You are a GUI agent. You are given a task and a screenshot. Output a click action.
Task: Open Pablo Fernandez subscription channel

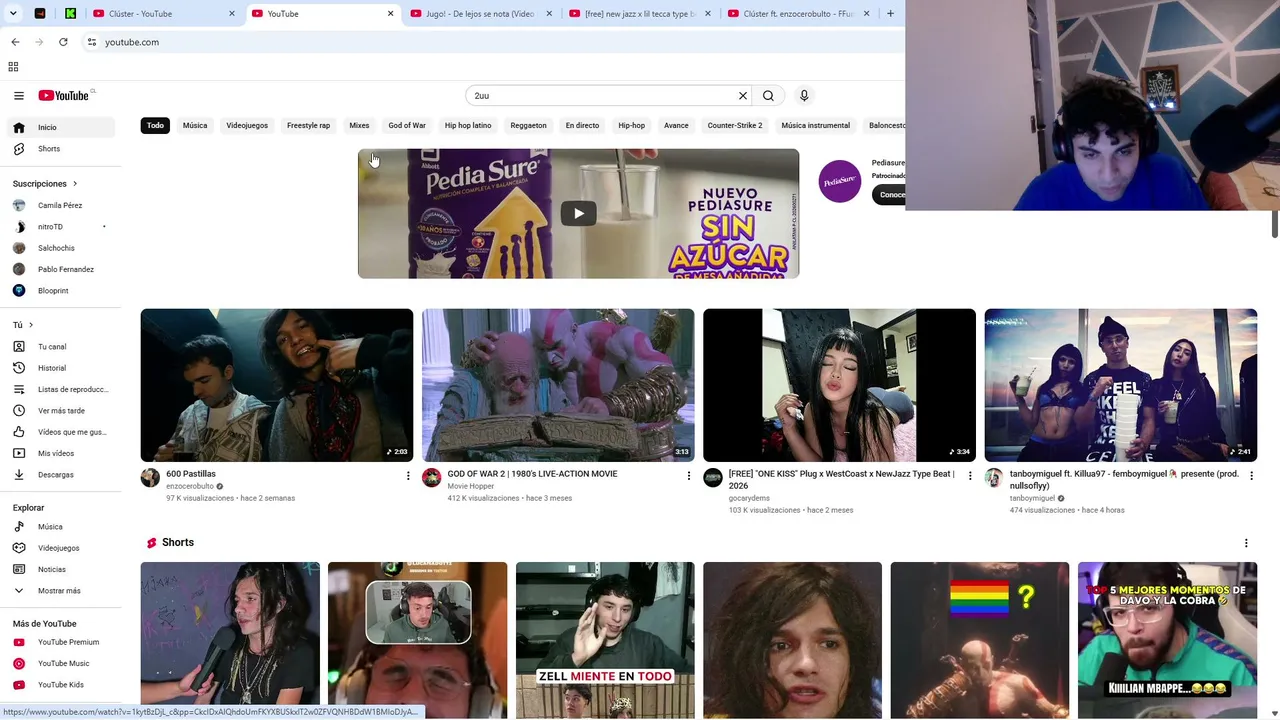60,270
